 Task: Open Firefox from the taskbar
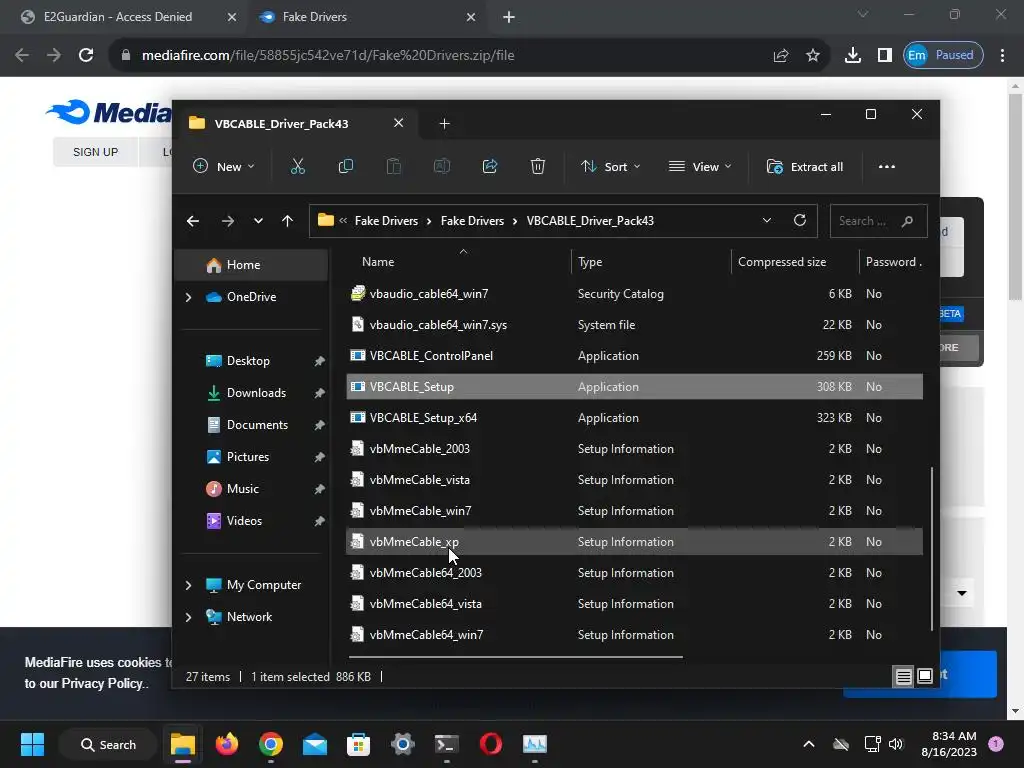click(x=227, y=744)
